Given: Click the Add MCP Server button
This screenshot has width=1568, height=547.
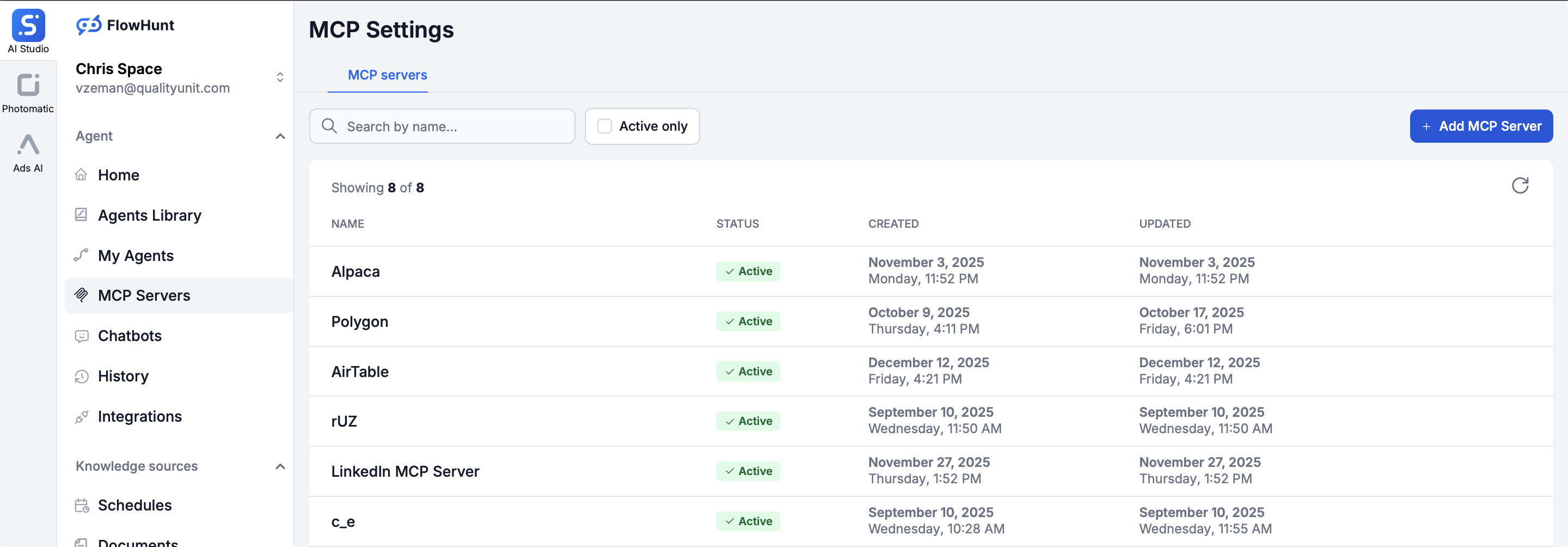Looking at the screenshot, I should point(1481,126).
